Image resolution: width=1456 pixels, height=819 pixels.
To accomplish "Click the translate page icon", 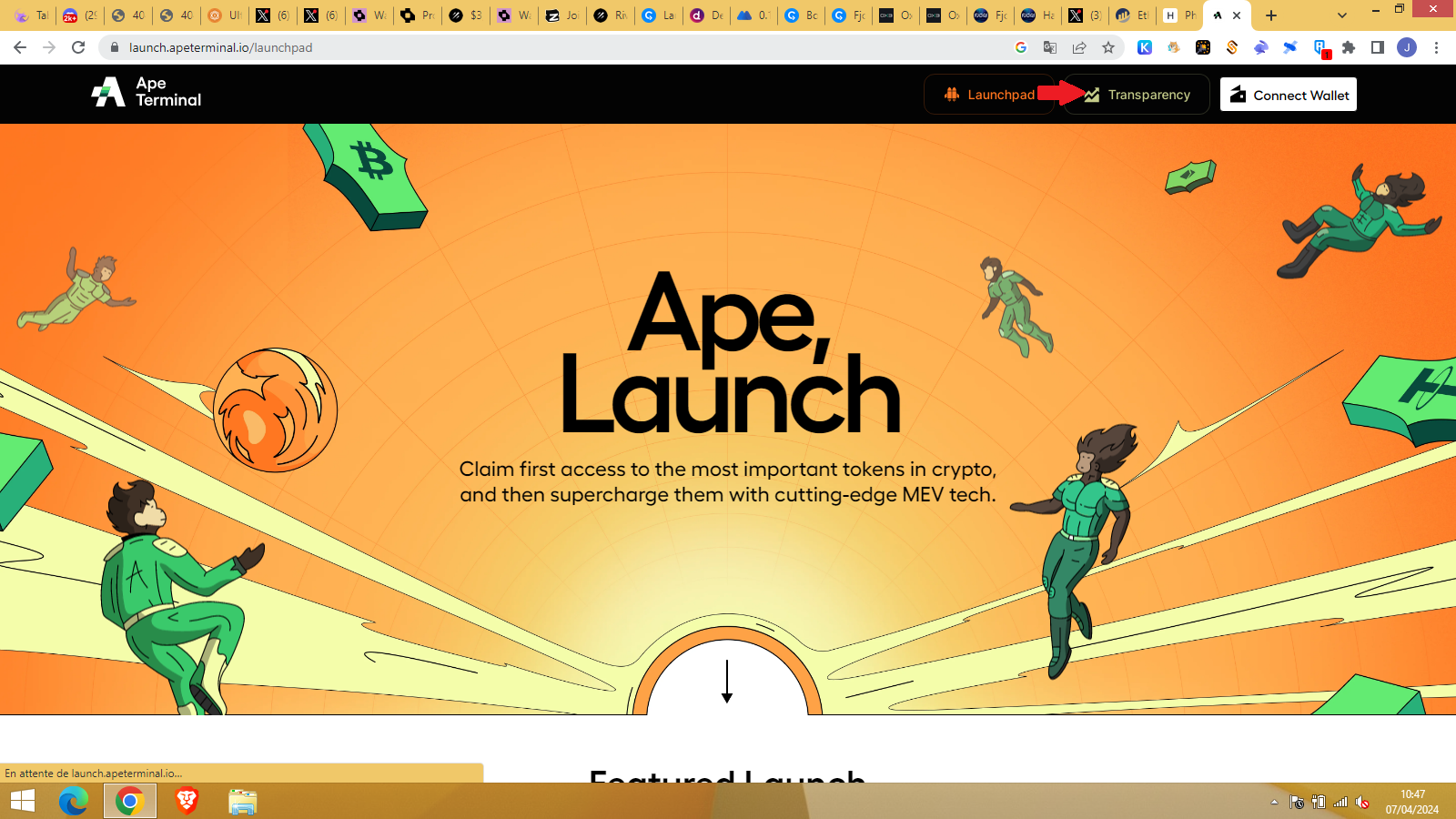I will click(1050, 47).
